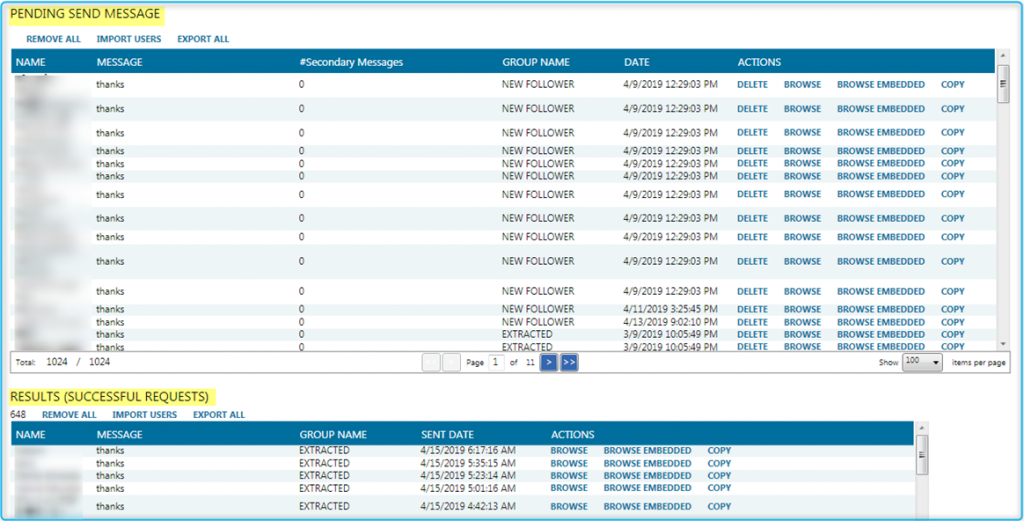The width and height of the screenshot is (1024, 521).
Task: Click Import Users in pending section
Action: click(129, 39)
